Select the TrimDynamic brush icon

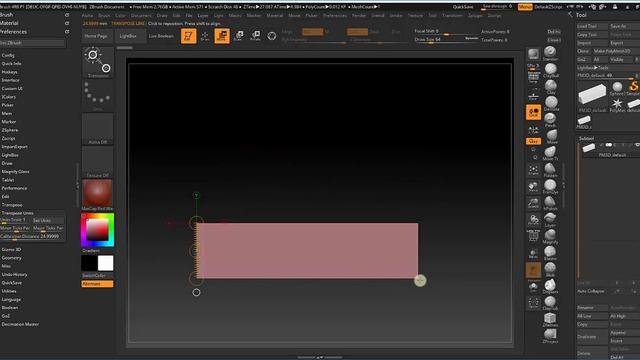(x=550, y=187)
